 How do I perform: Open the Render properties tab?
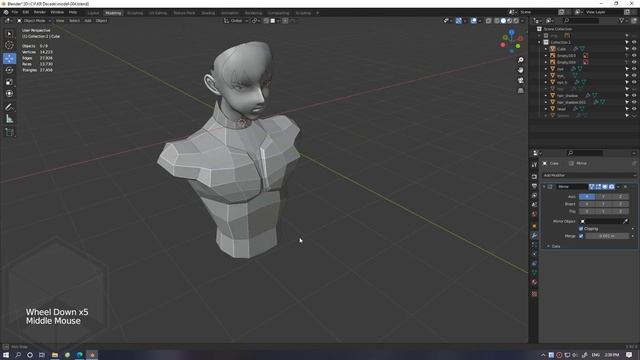(x=534, y=177)
